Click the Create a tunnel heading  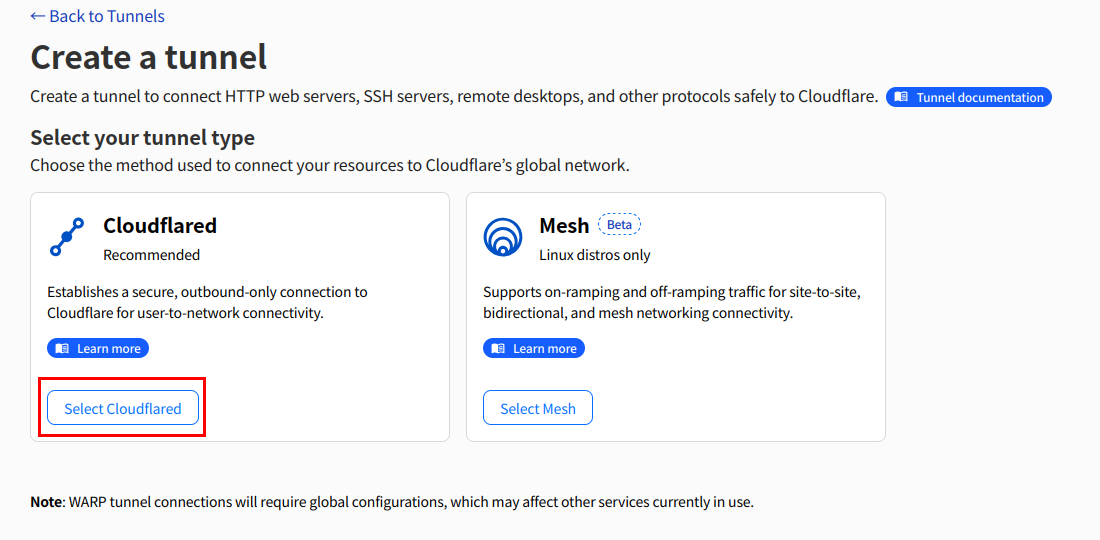point(149,57)
